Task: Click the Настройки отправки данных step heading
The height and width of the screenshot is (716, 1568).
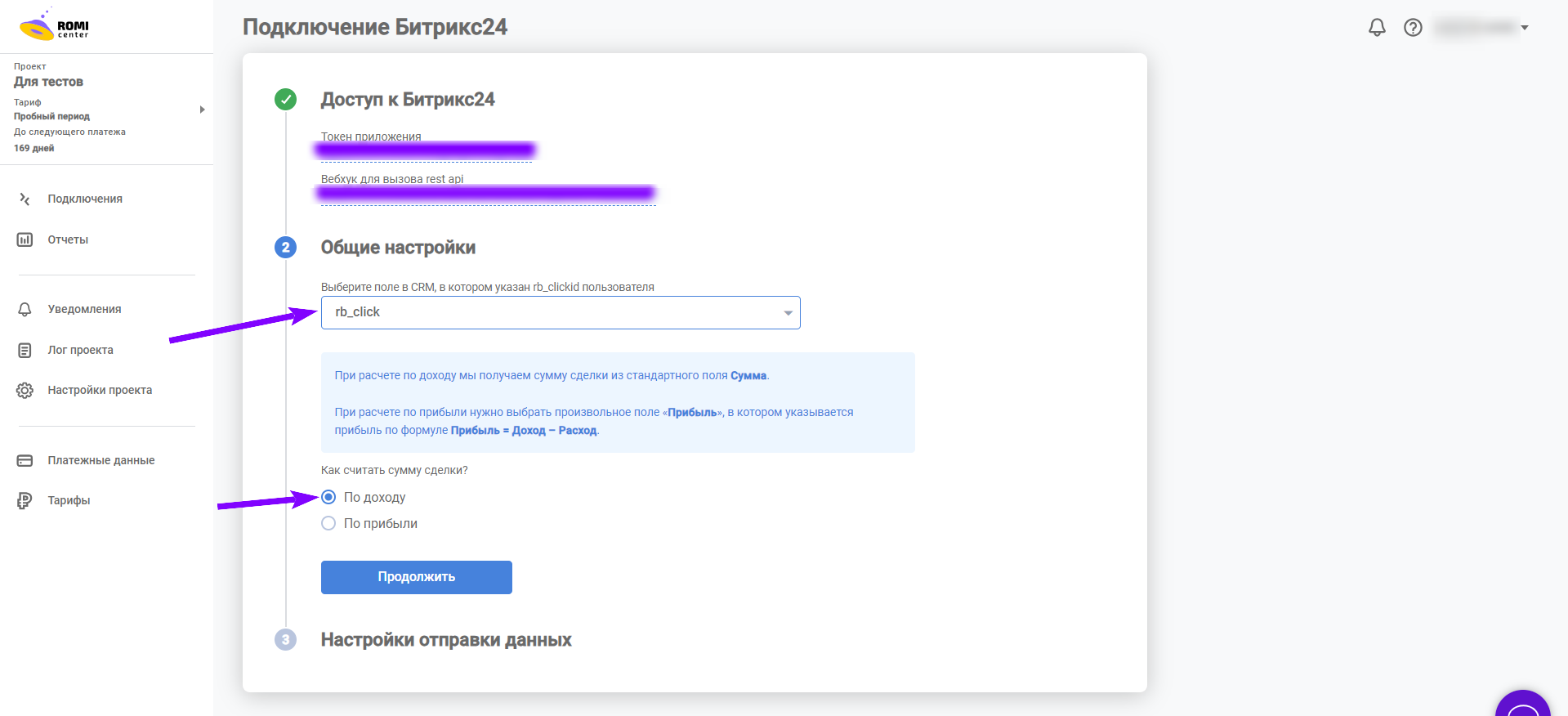Action: click(446, 640)
